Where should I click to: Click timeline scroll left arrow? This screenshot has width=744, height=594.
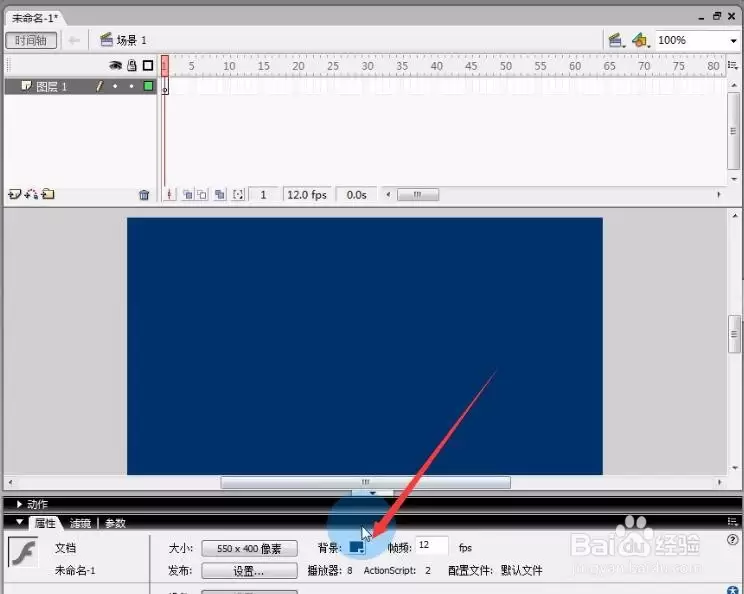point(388,195)
